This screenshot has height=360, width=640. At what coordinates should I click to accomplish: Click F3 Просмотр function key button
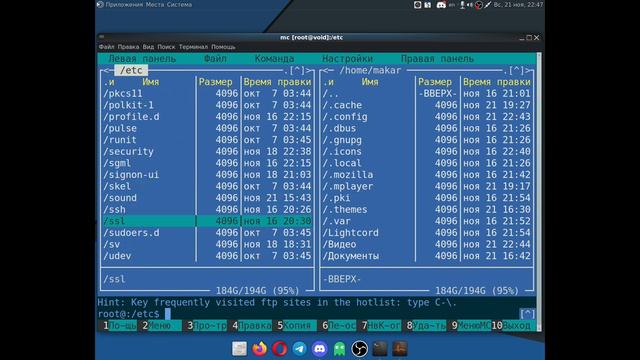coord(205,326)
